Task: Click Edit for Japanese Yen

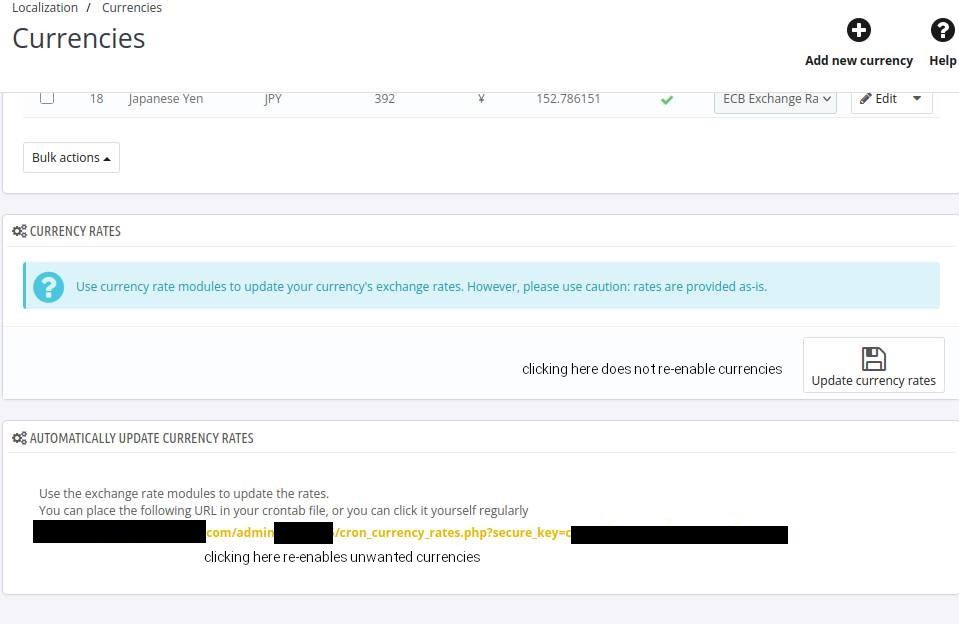Action: pos(879,99)
